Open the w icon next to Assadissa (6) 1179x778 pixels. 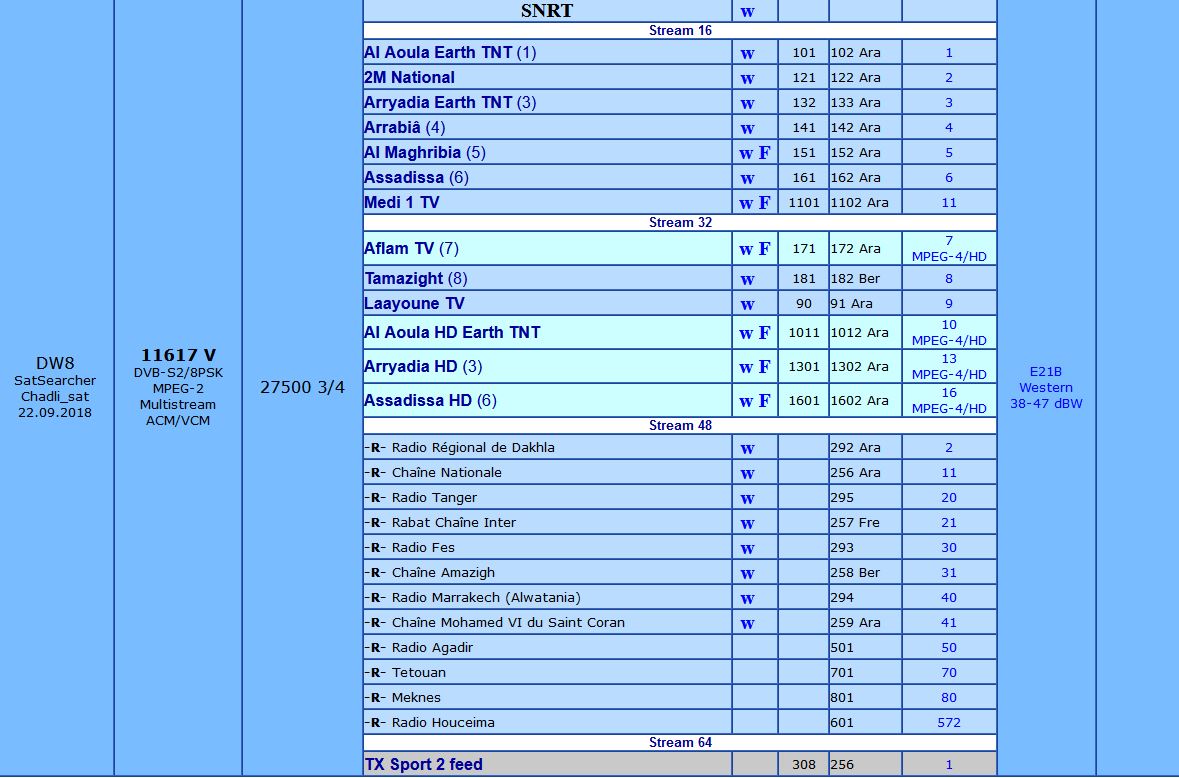747,179
